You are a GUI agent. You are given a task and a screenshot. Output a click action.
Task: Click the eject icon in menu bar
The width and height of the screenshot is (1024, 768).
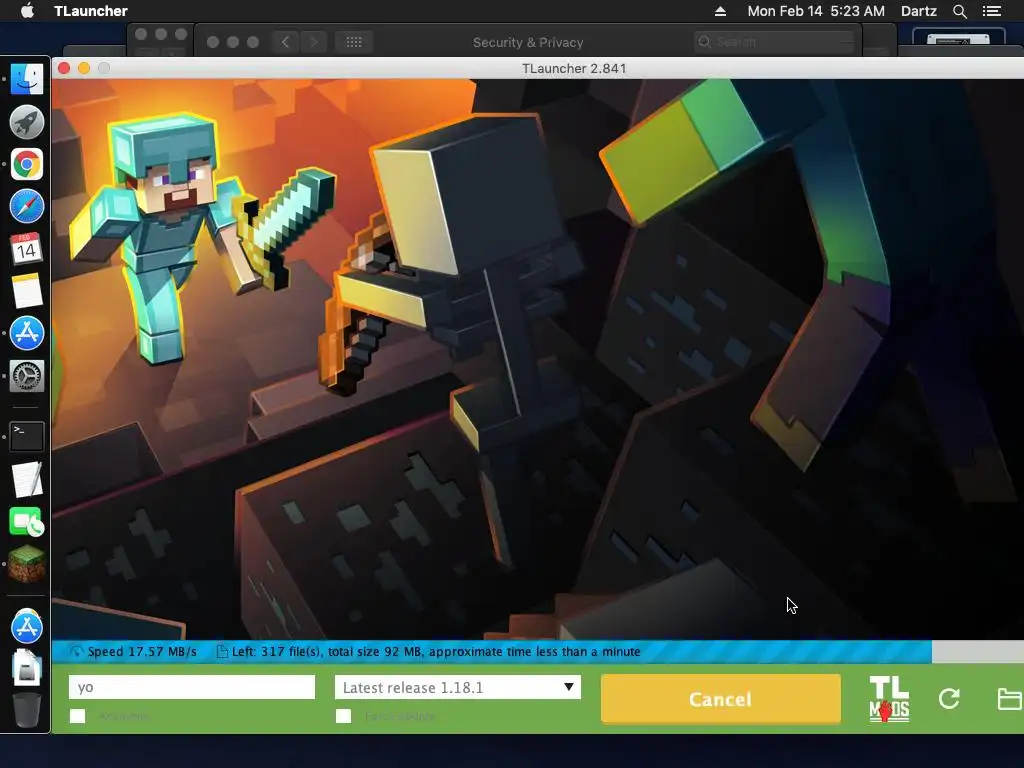[720, 11]
